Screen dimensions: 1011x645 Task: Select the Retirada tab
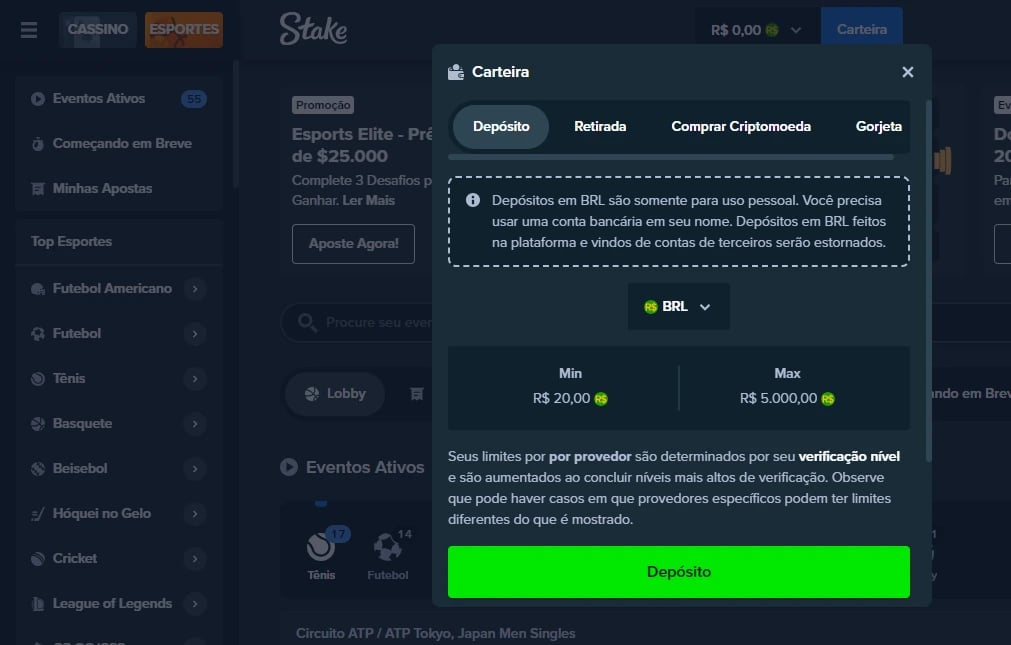pos(600,126)
